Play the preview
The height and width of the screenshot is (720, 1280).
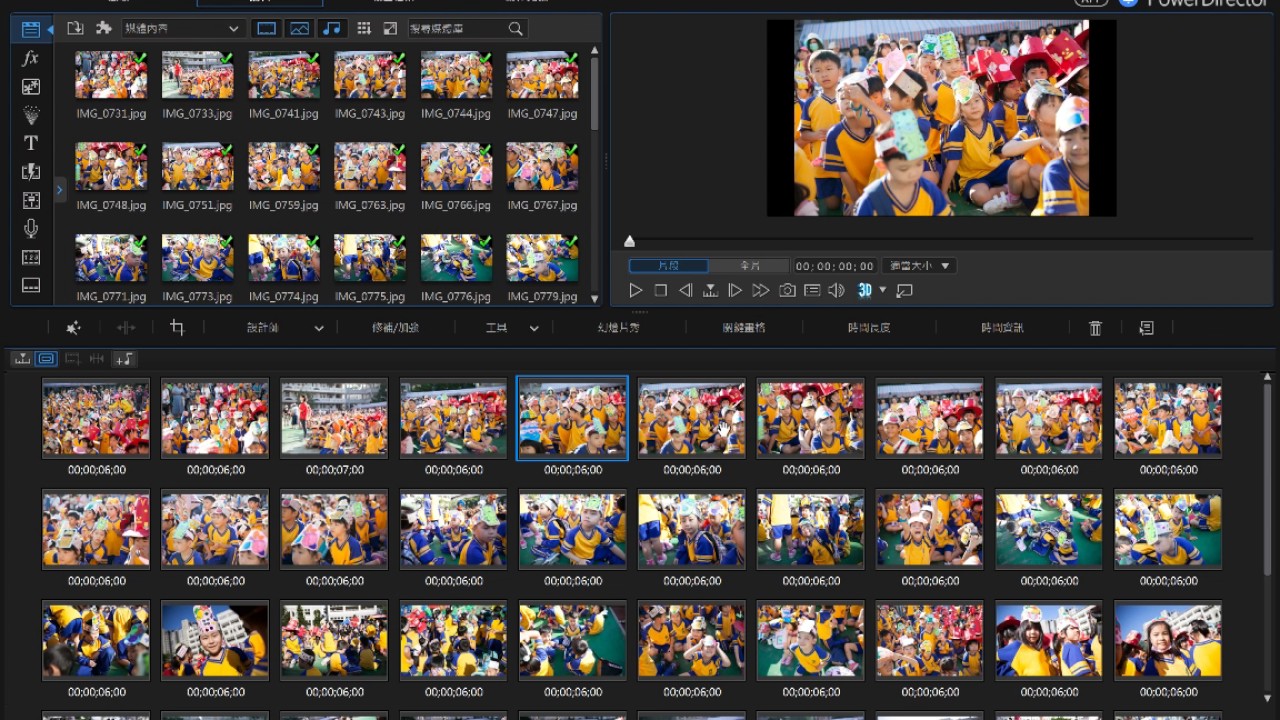point(636,290)
